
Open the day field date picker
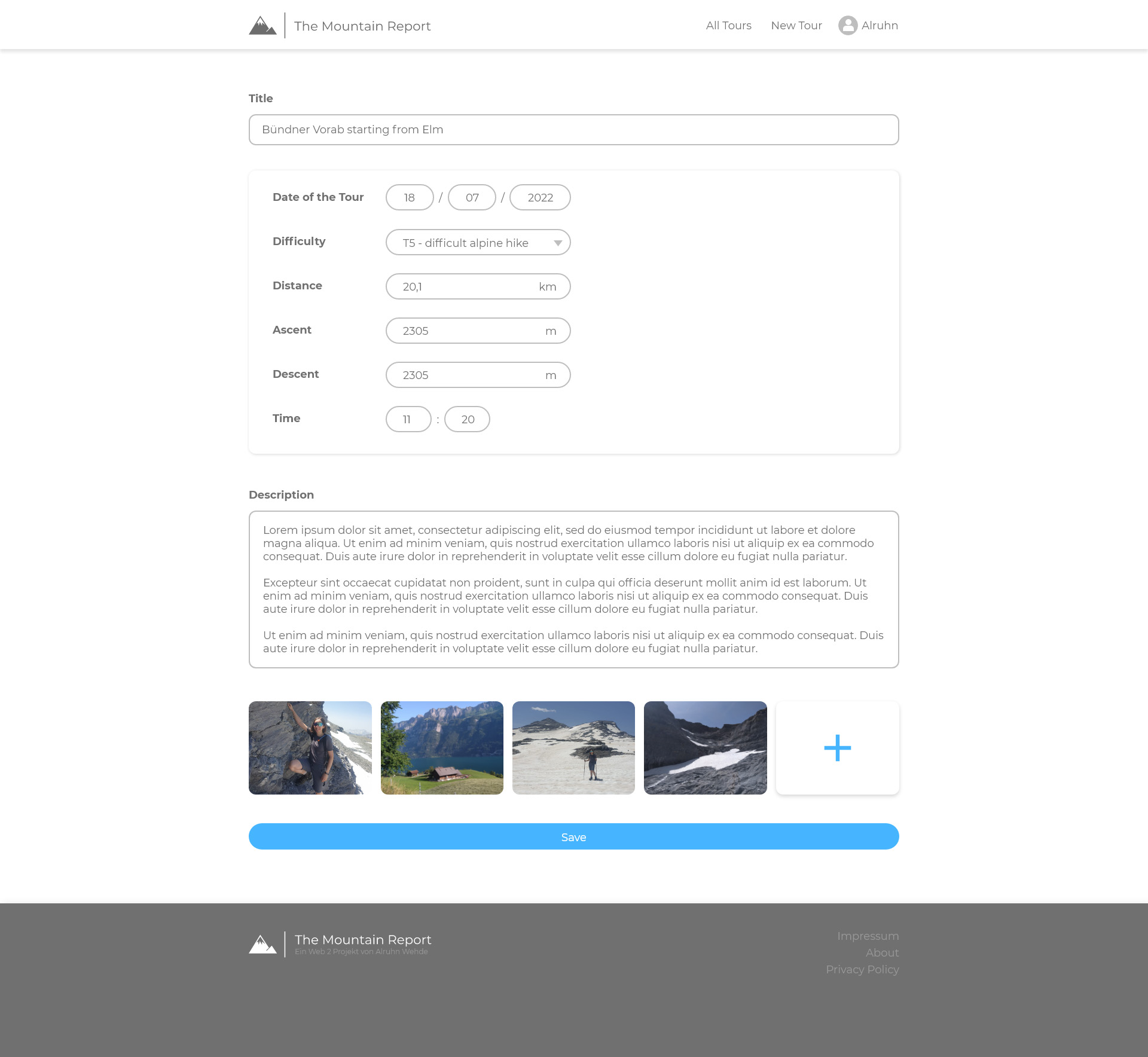[x=409, y=197]
